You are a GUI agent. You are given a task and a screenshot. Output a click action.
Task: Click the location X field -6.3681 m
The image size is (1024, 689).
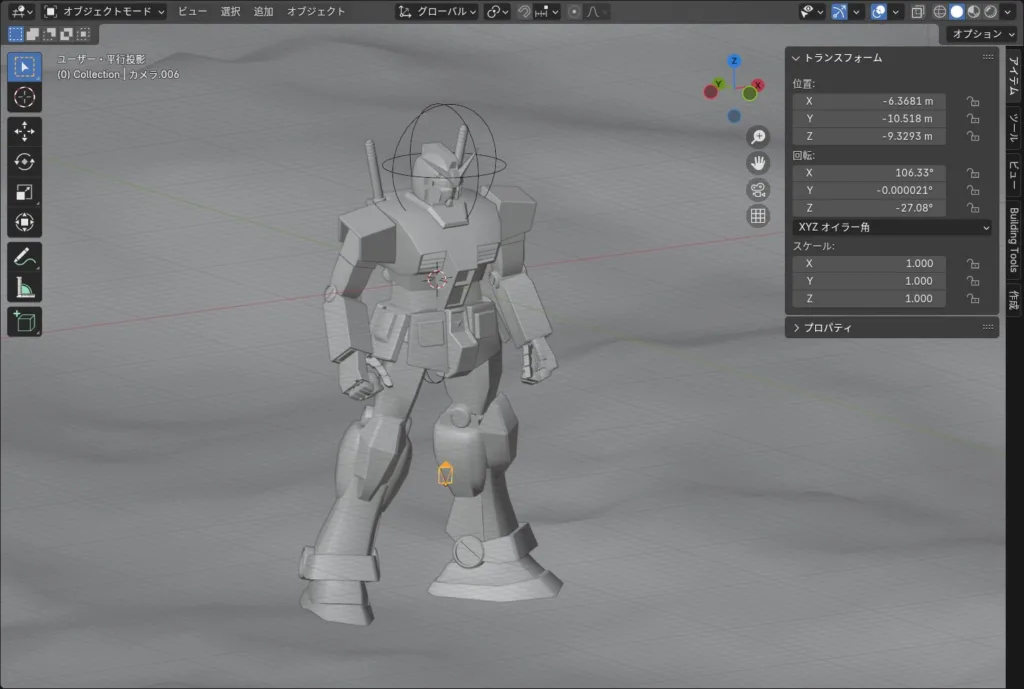coord(869,101)
